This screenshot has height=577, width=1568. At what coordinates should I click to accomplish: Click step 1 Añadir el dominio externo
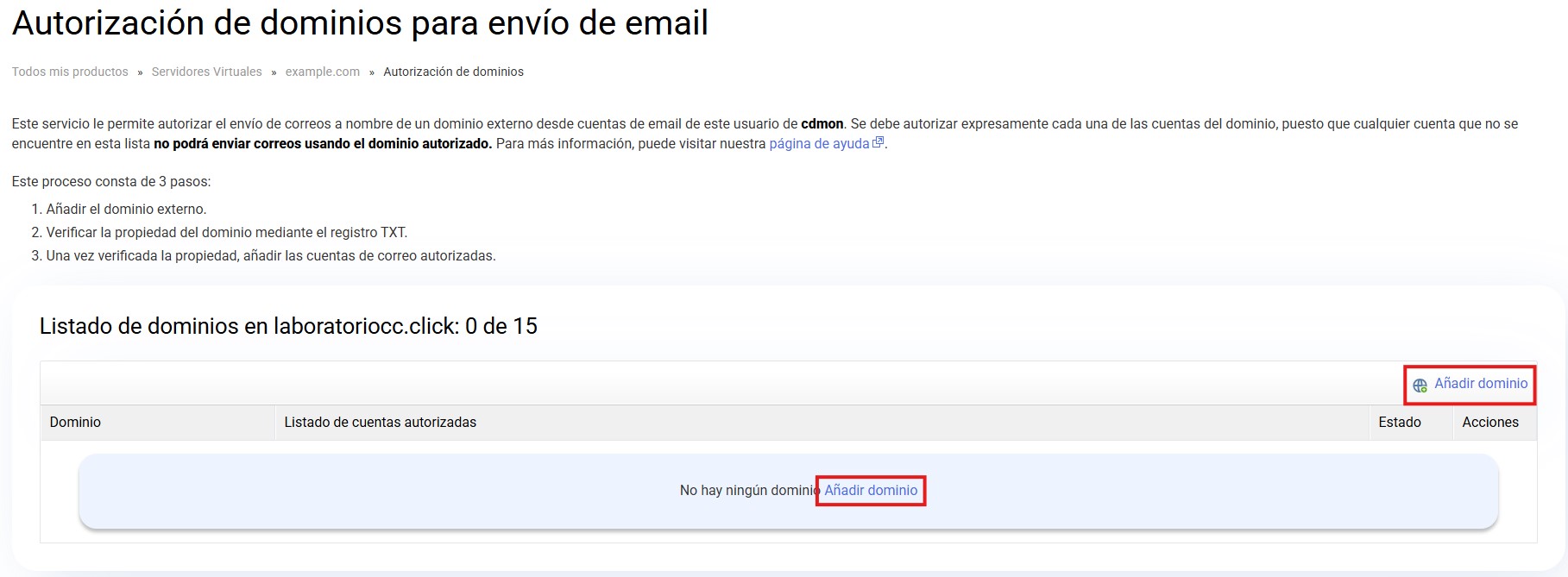[x=126, y=210]
